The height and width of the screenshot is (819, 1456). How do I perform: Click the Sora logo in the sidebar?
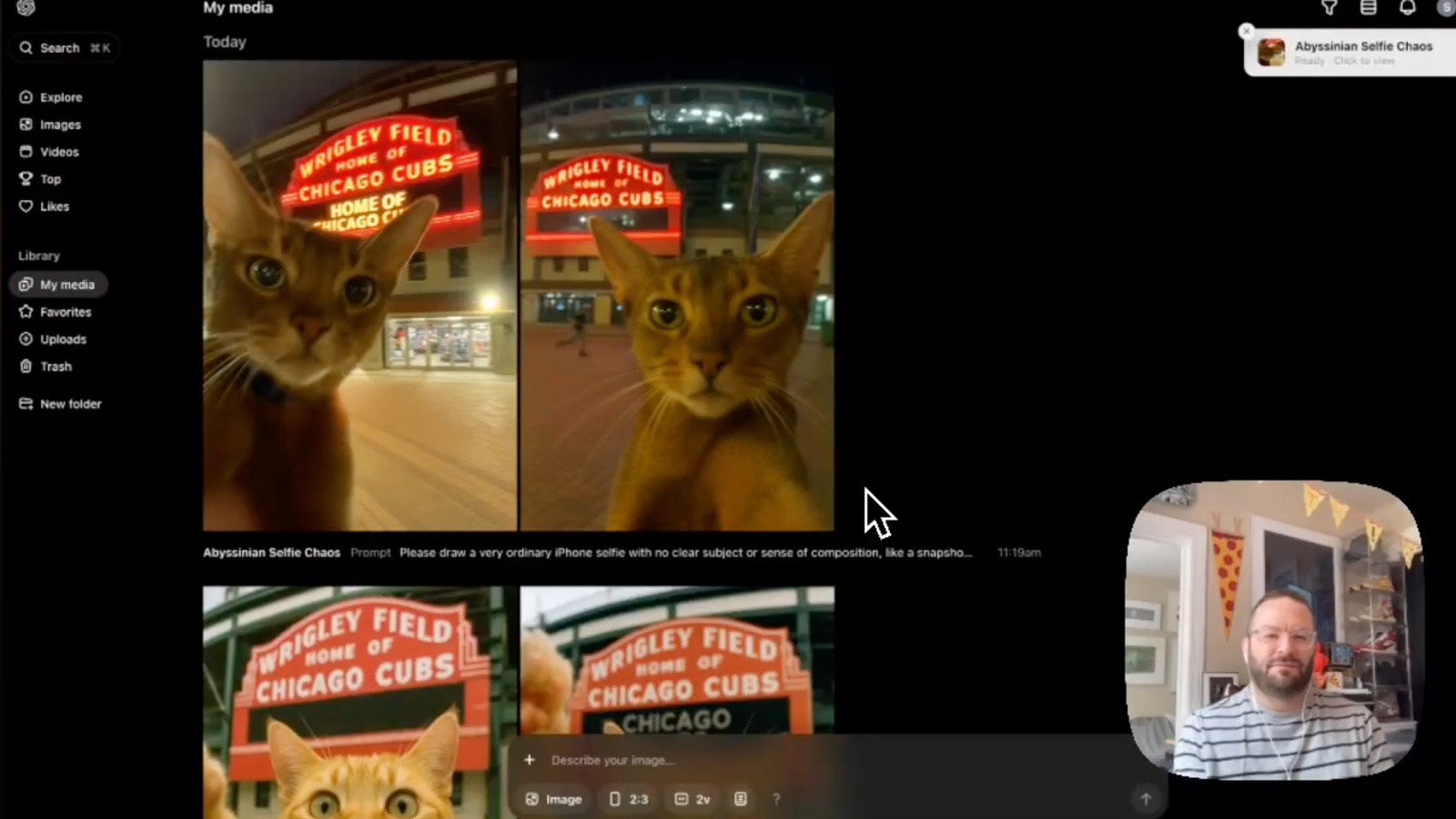25,7
